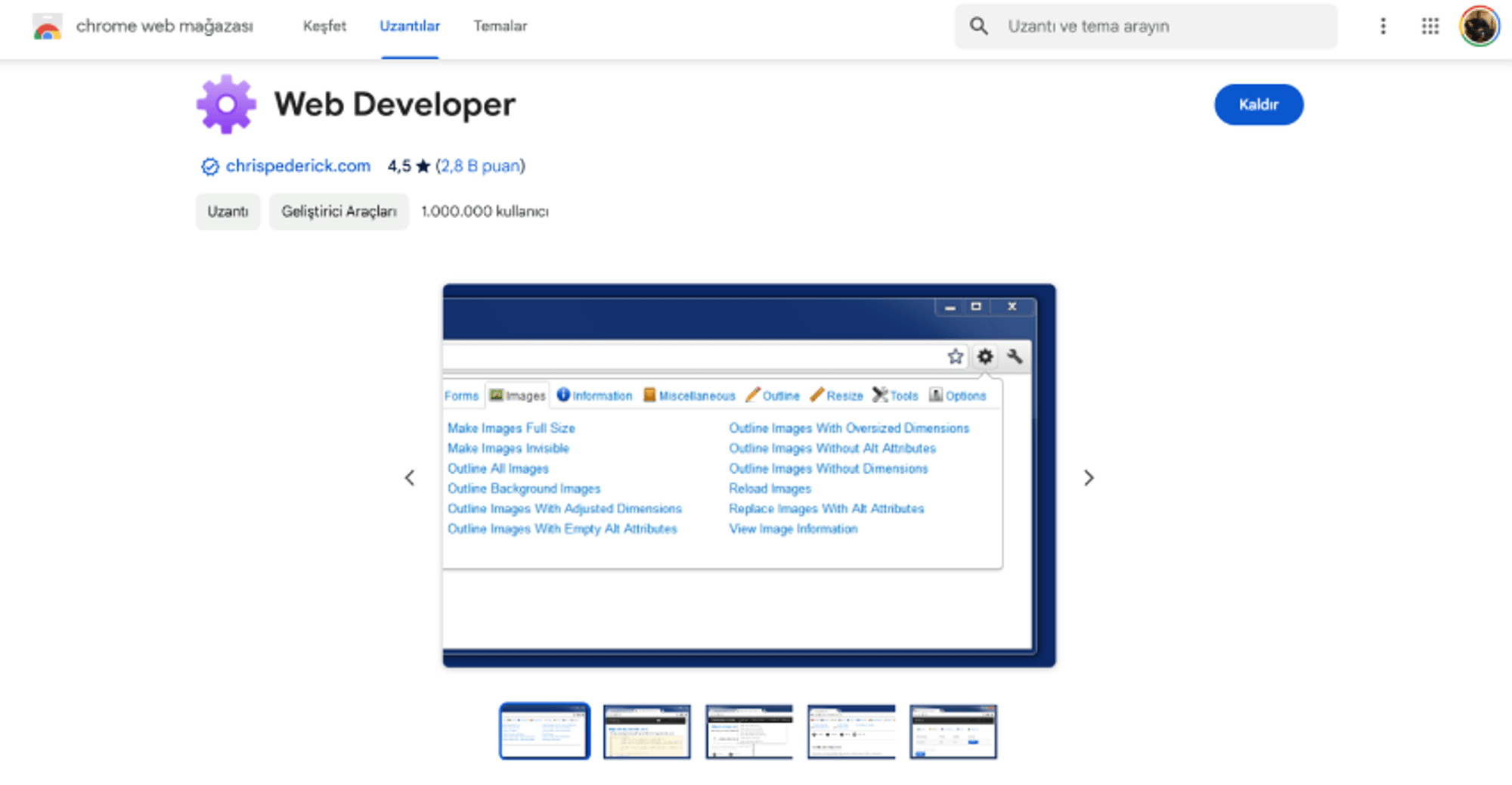
Task: Show next screenshot with right arrow
Action: [1089, 478]
